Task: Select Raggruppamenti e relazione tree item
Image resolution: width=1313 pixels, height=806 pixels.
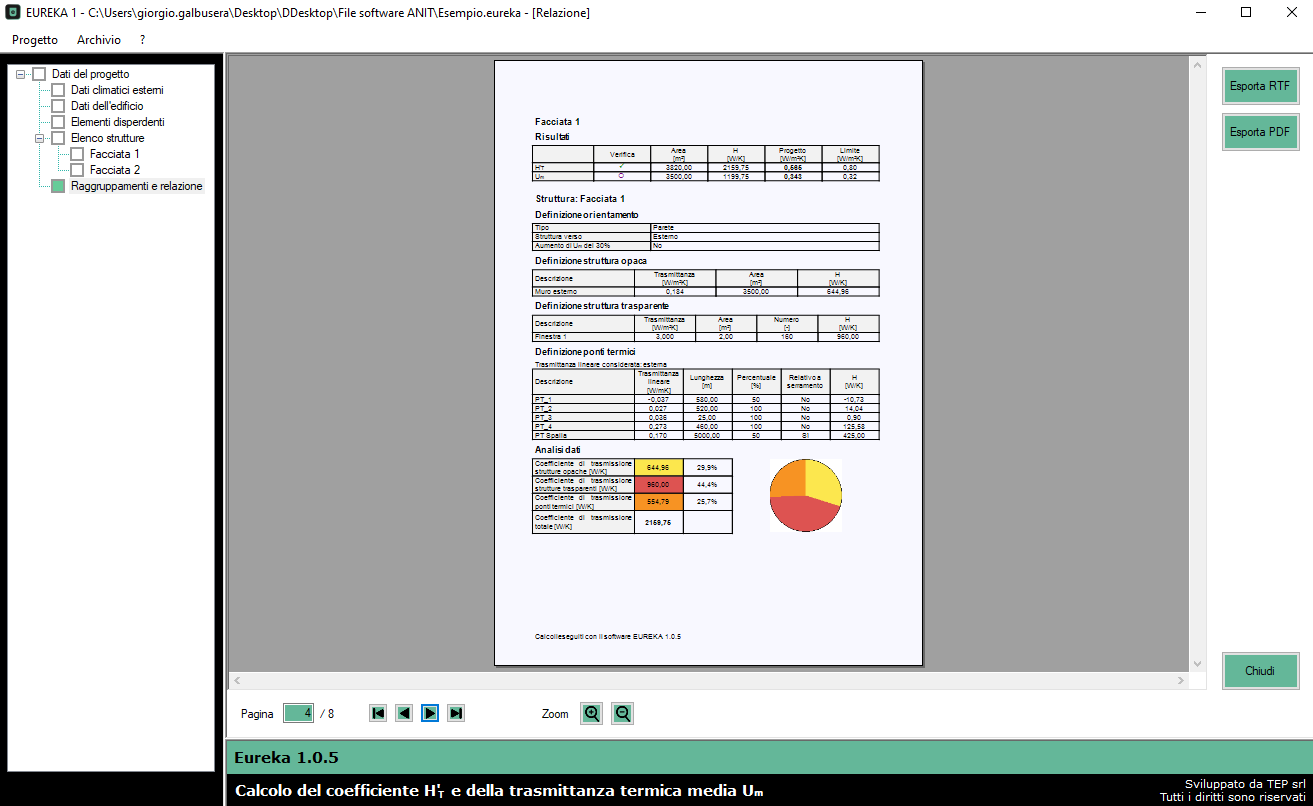Action: coord(136,186)
